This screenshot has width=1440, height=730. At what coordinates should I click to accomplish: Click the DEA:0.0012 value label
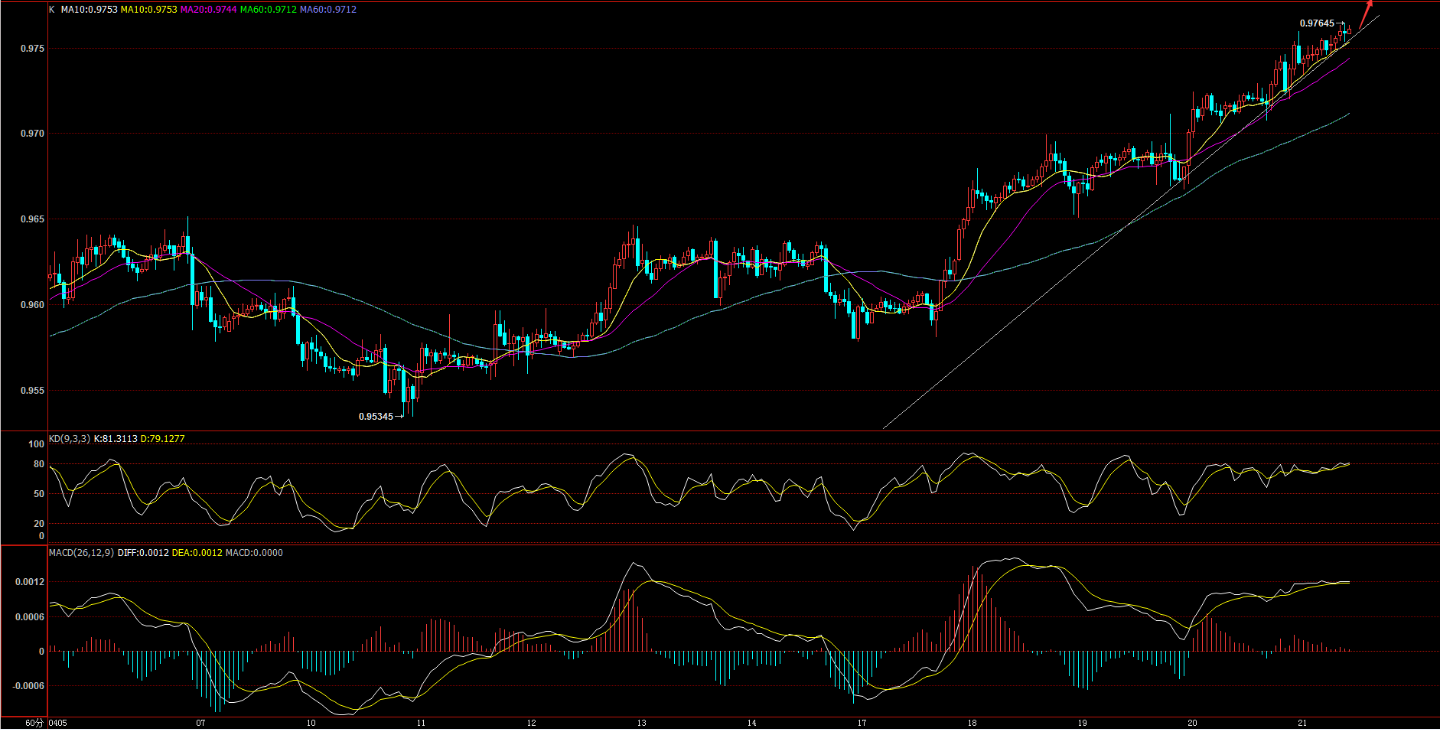click(x=196, y=552)
